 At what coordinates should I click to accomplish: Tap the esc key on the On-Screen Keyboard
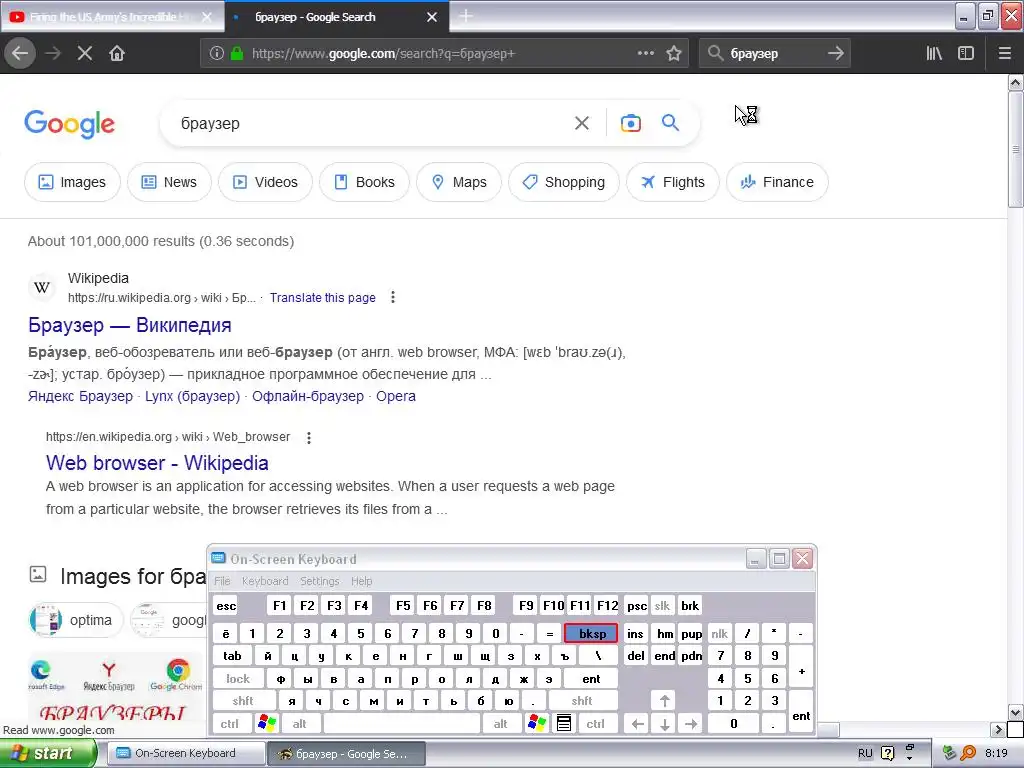click(226, 606)
